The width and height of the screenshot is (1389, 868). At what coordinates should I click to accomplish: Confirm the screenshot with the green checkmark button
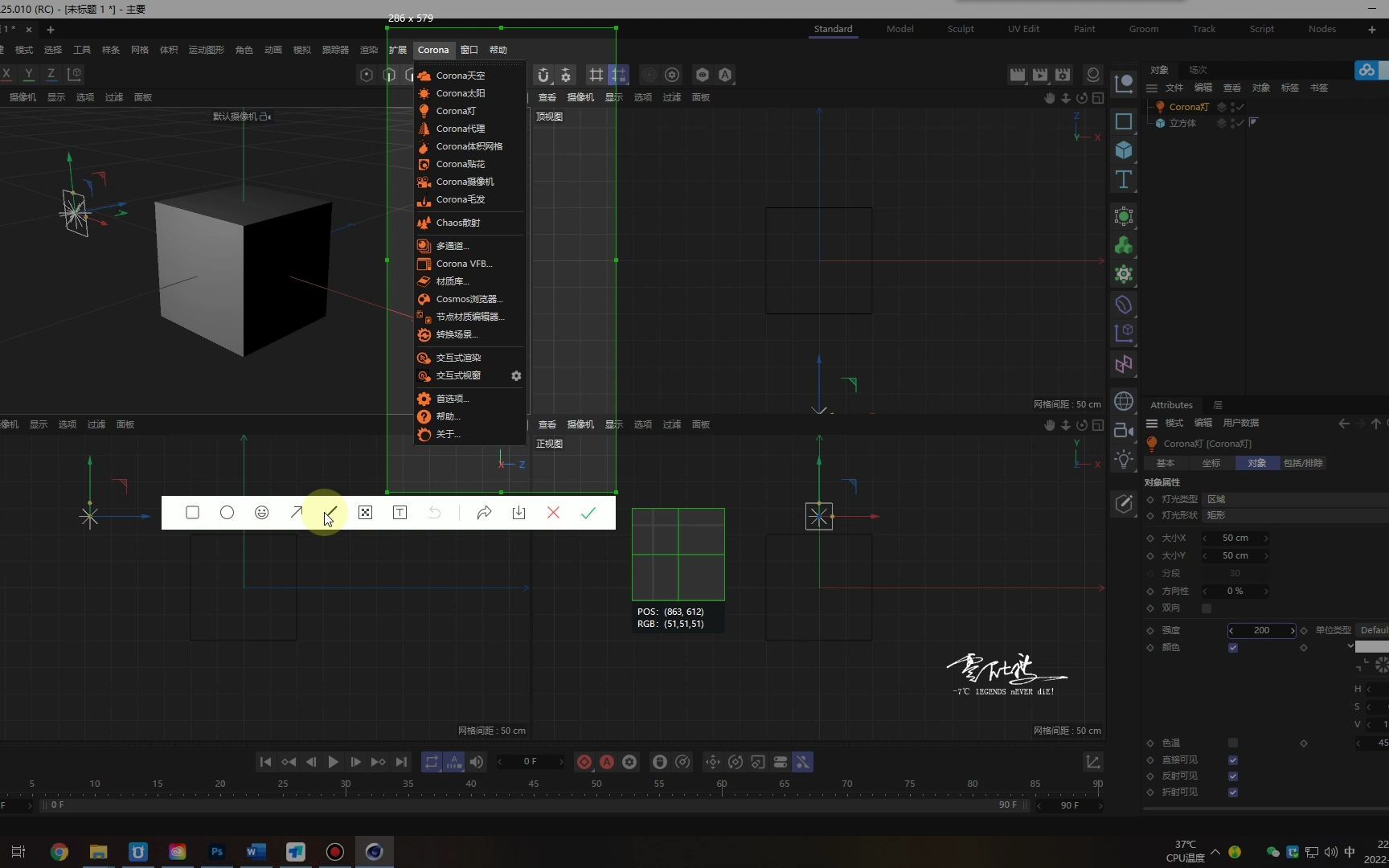click(x=588, y=513)
